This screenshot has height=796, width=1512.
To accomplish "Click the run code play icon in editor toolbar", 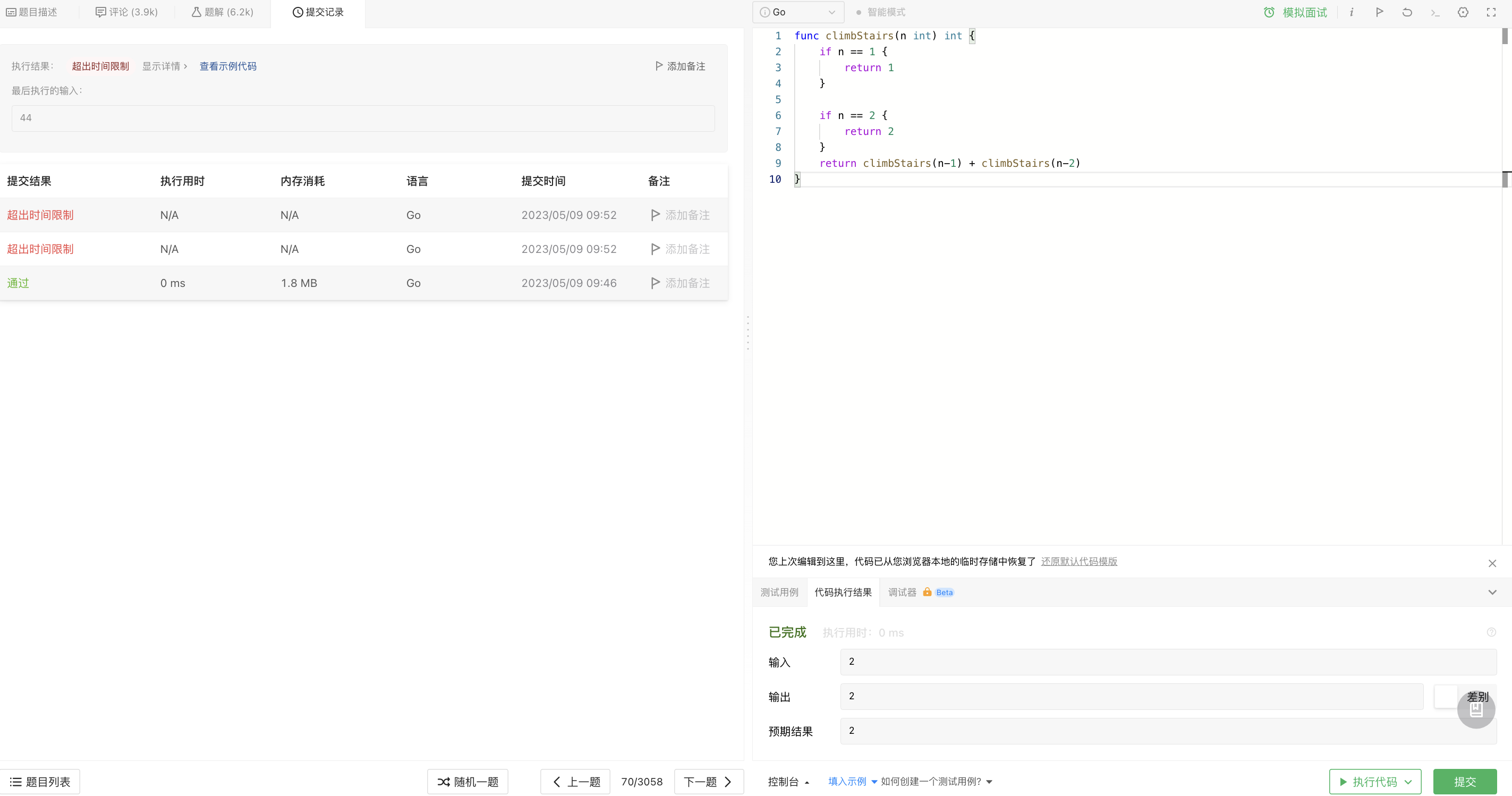I will click(x=1379, y=12).
